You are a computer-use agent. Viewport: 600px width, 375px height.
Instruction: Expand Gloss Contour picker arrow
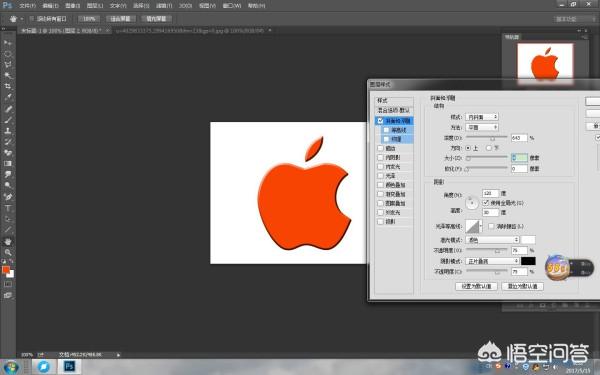(481, 226)
